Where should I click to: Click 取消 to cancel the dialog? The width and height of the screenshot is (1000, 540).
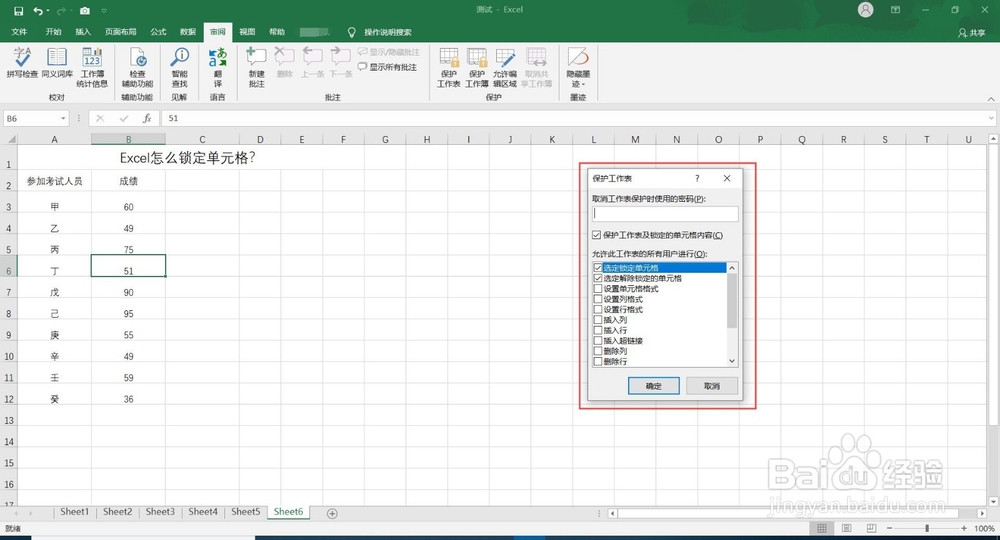coord(712,386)
